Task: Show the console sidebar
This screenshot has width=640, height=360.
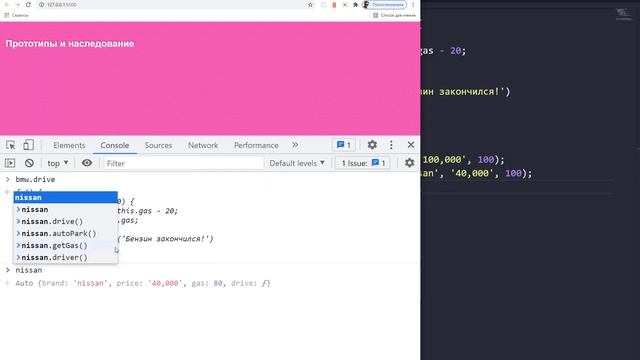Action: (10, 163)
